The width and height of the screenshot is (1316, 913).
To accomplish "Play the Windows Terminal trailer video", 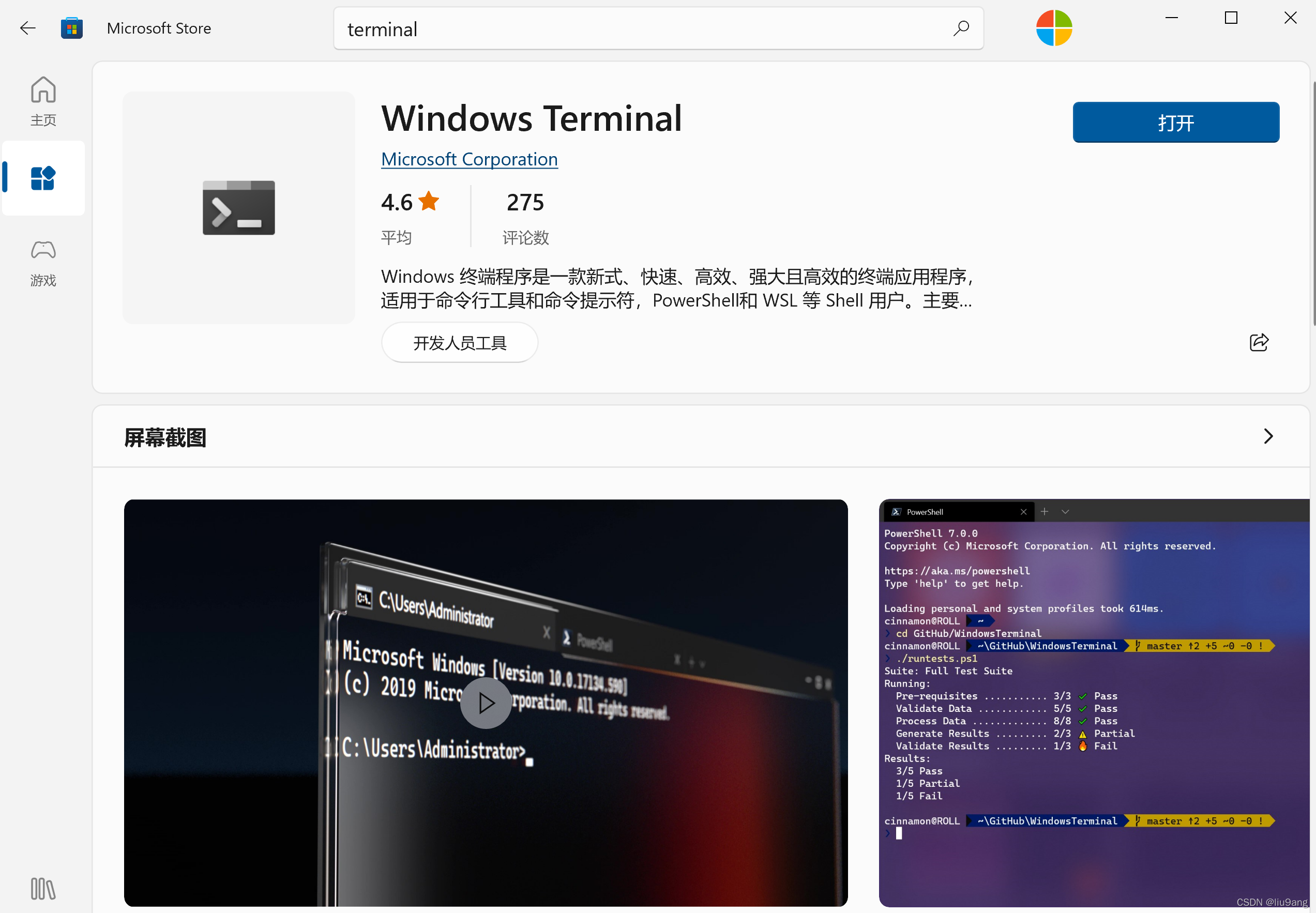I will tap(486, 703).
